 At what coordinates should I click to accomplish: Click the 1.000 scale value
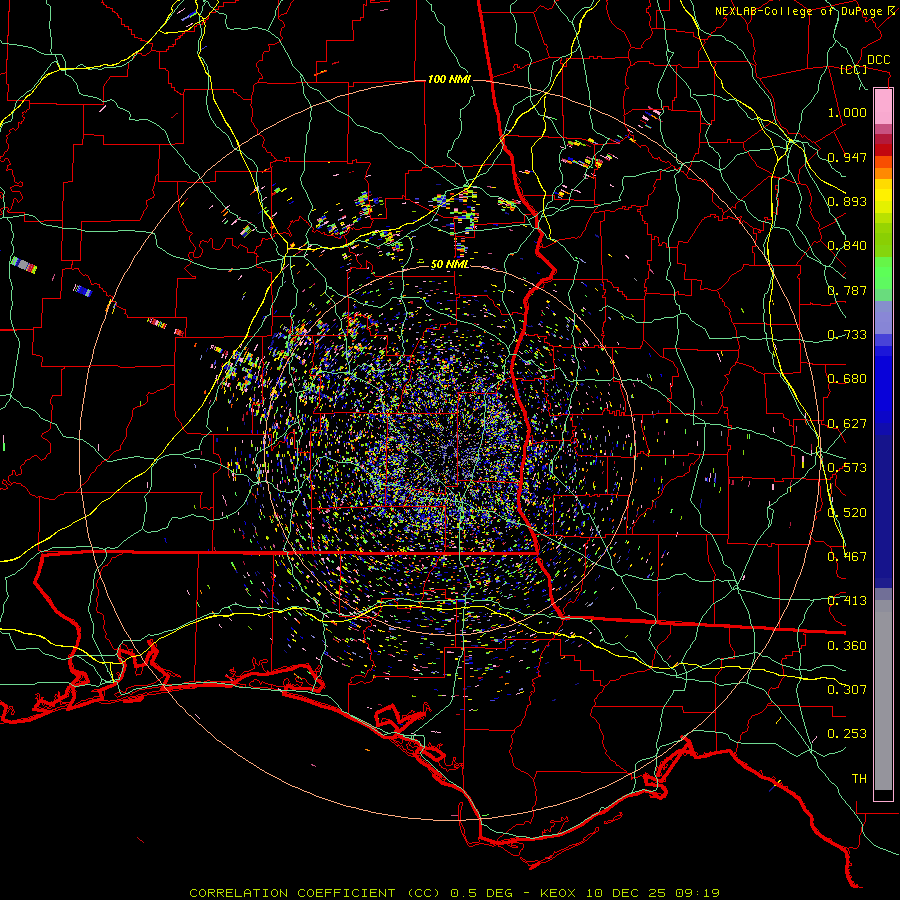point(847,112)
